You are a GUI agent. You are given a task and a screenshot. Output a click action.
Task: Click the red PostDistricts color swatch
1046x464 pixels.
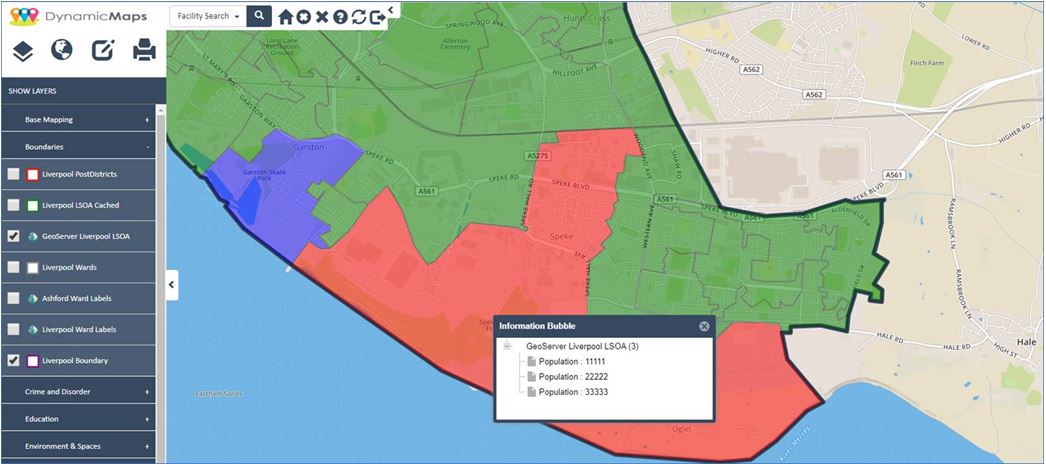[33, 174]
